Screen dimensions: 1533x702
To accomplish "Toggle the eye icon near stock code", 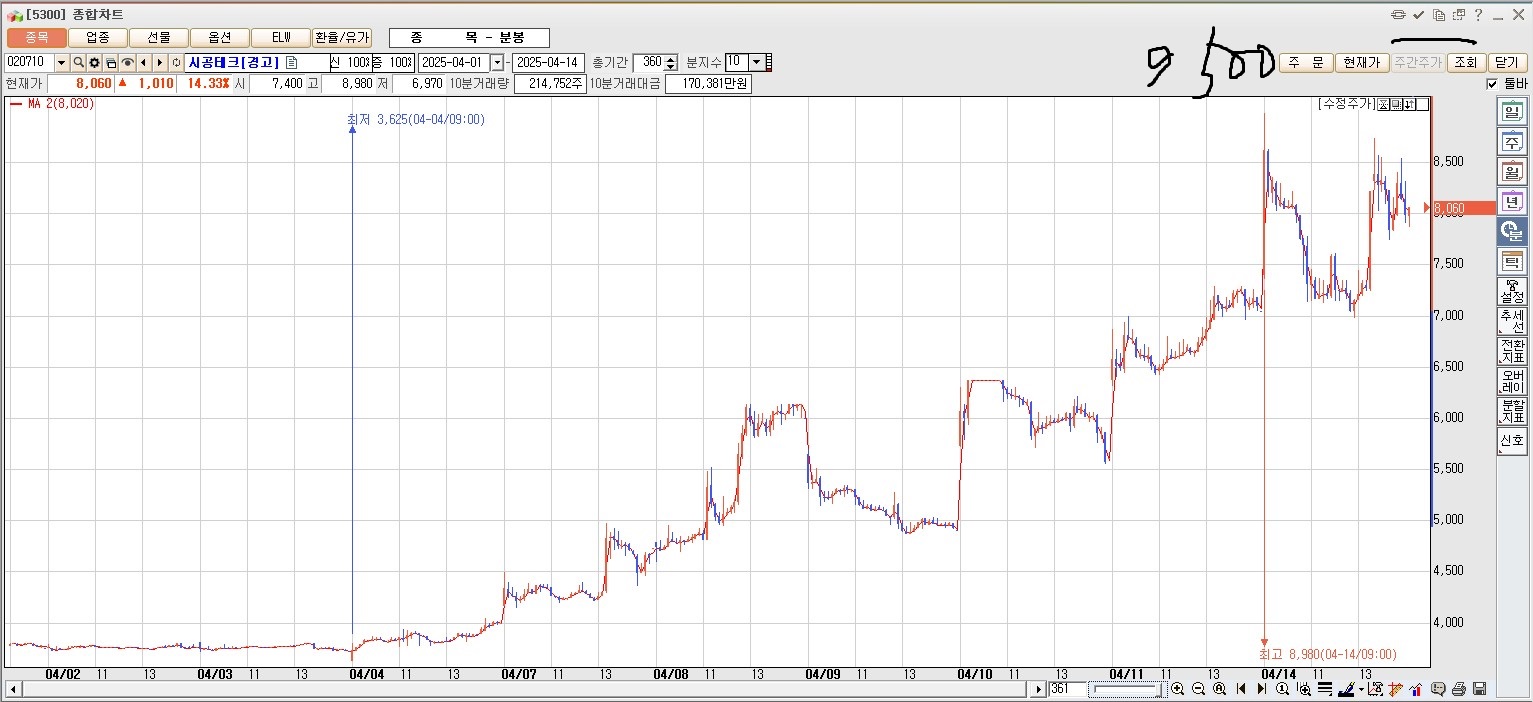I will 127,63.
